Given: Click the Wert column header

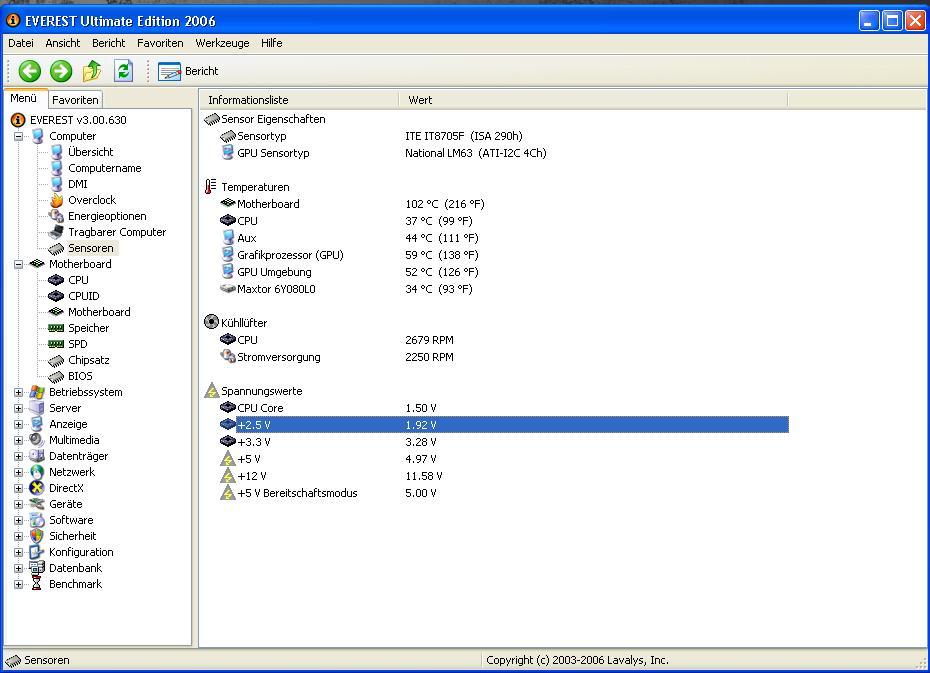Looking at the screenshot, I should point(593,100).
